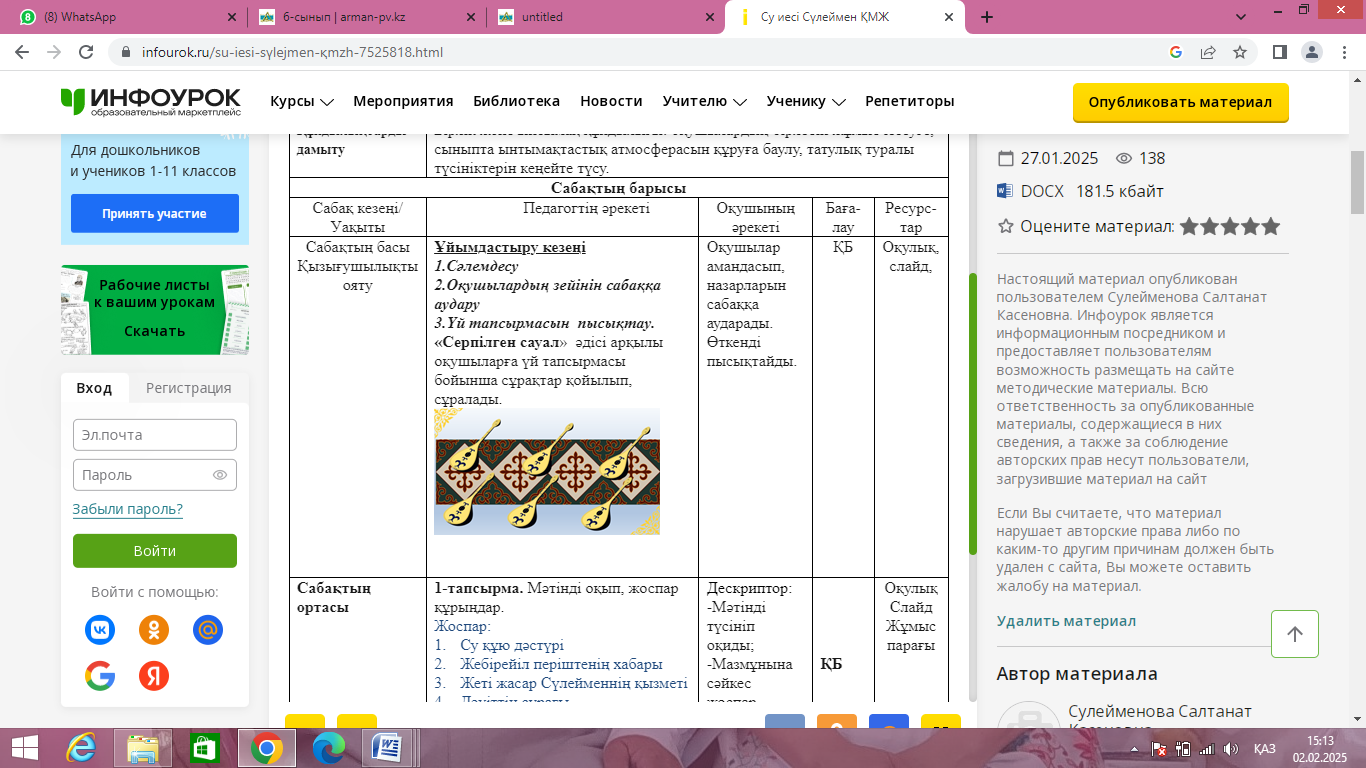Click the address bar URL
1366x768 pixels.
293,52
